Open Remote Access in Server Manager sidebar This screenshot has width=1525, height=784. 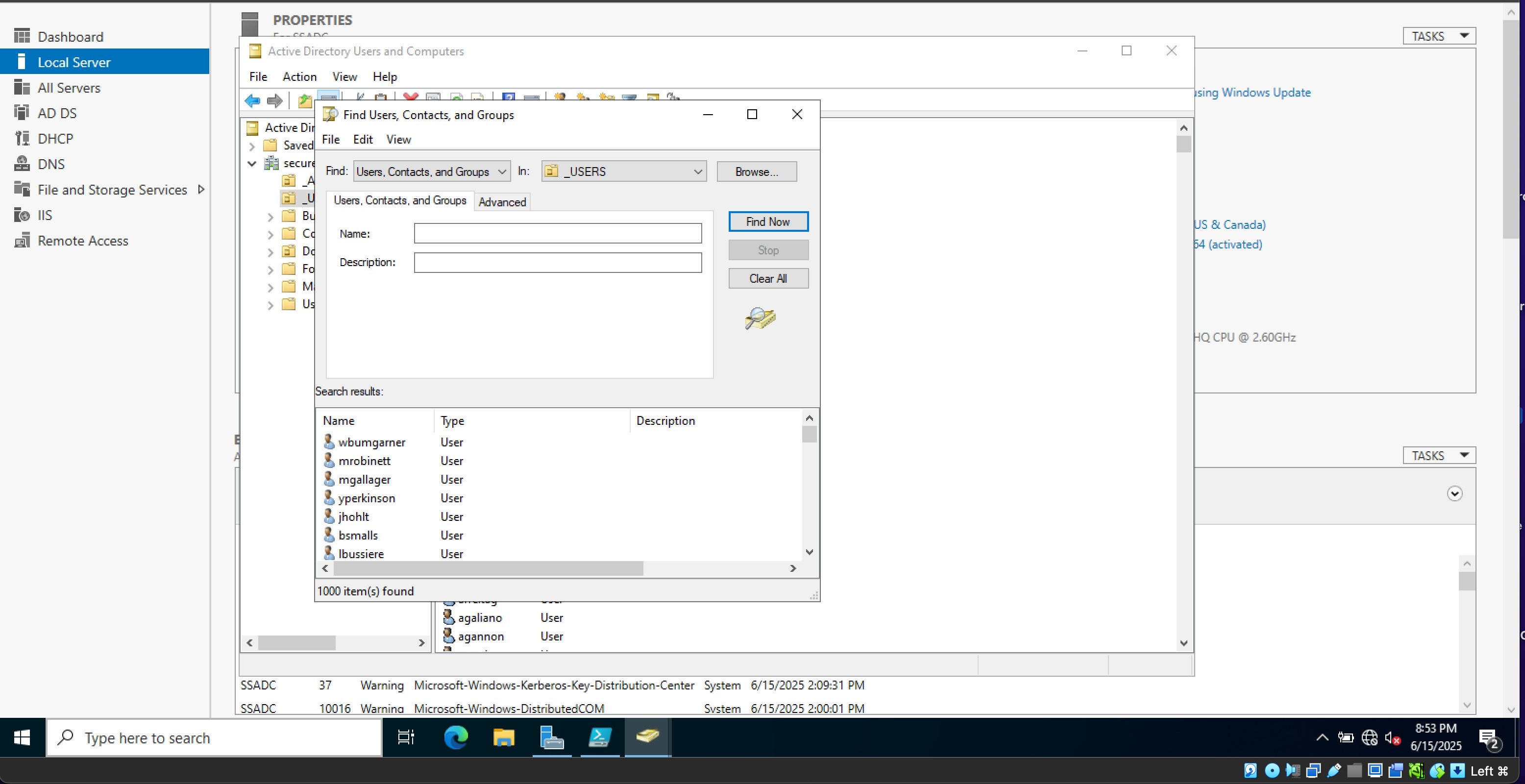pyautogui.click(x=83, y=241)
